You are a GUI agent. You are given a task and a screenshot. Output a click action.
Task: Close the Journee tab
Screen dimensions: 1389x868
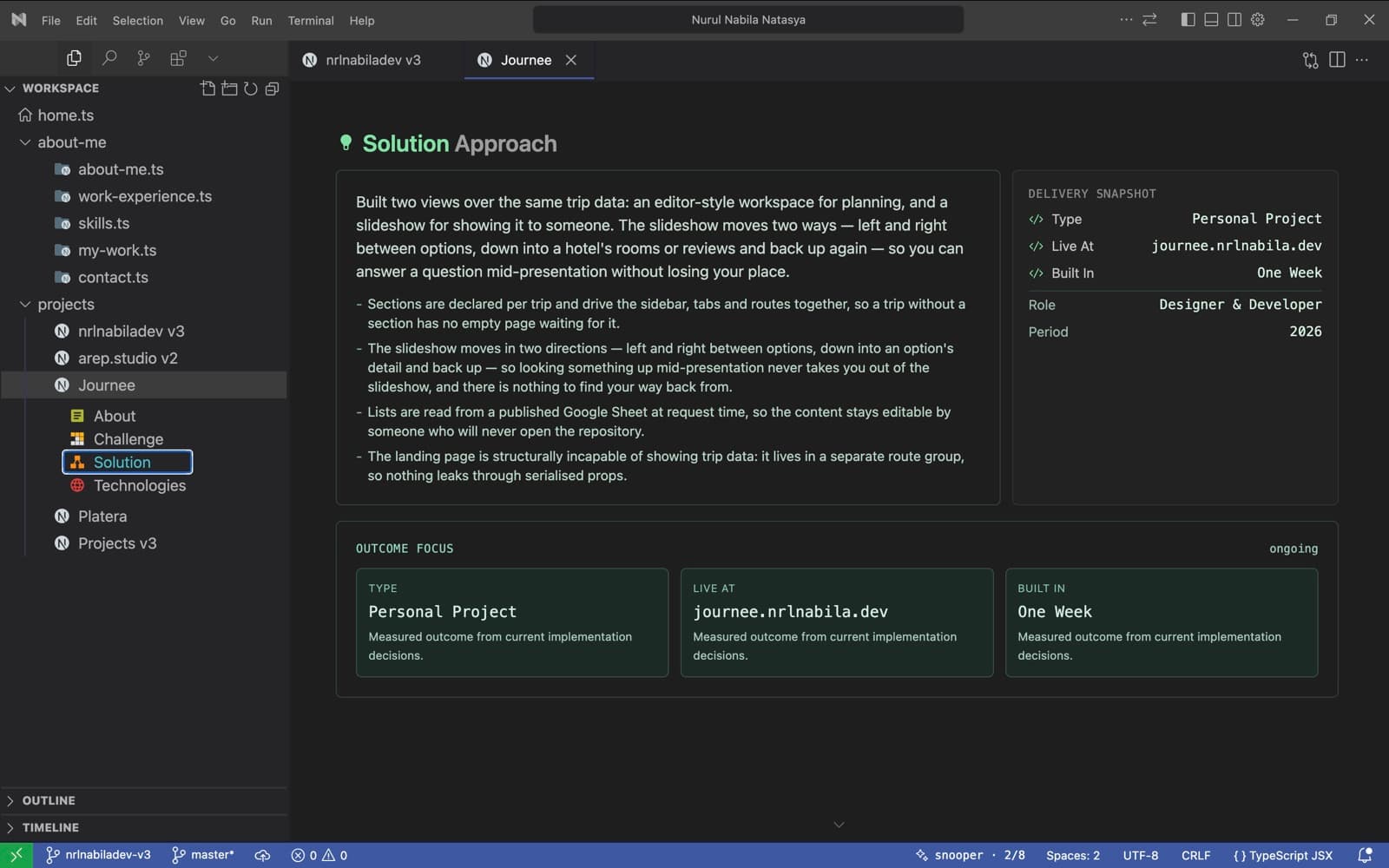click(571, 60)
